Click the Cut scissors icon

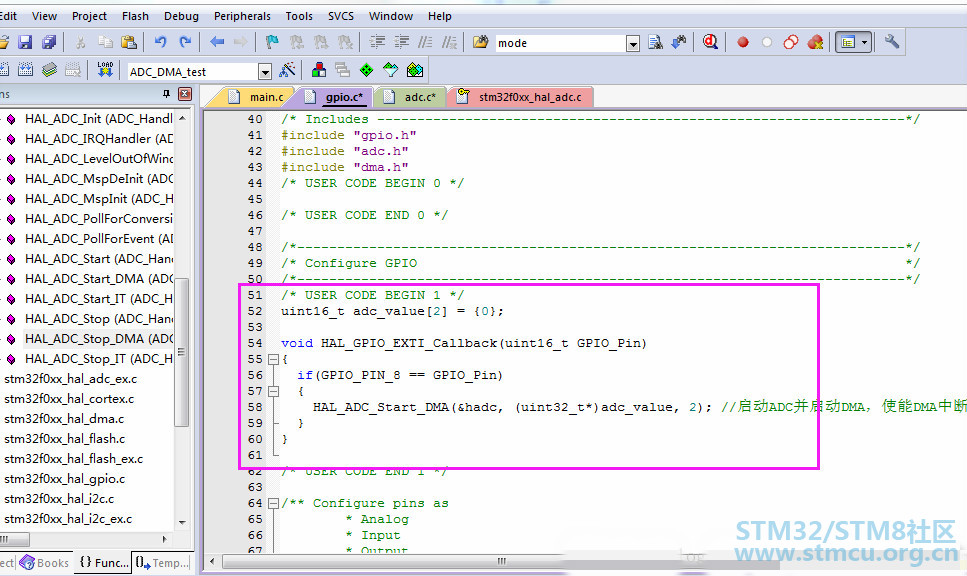click(80, 42)
